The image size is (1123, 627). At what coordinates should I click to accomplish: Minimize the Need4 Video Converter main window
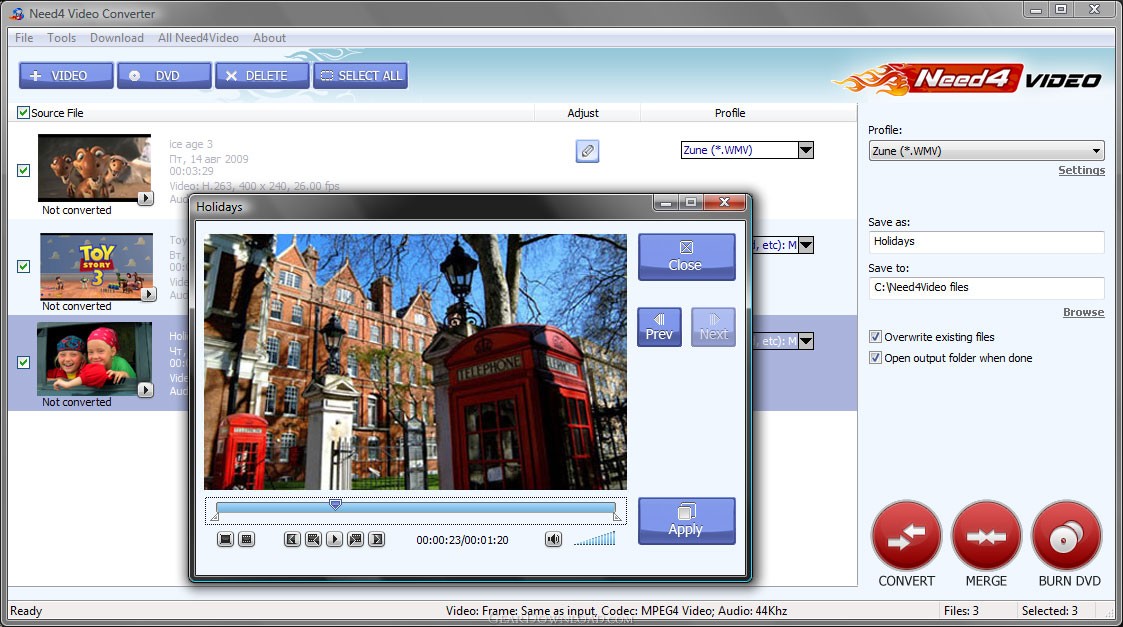(x=1036, y=9)
